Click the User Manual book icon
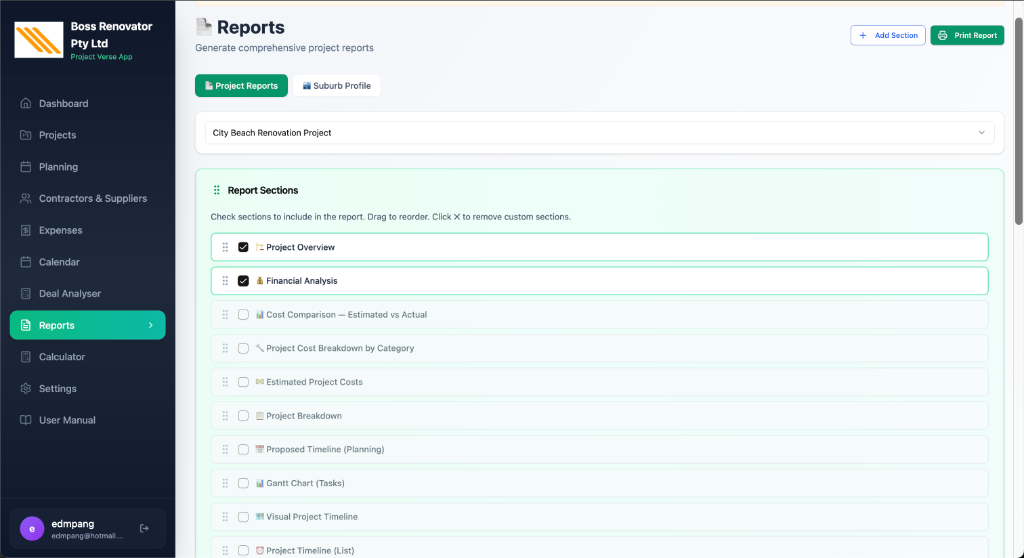The height and width of the screenshot is (558, 1024). [25, 420]
